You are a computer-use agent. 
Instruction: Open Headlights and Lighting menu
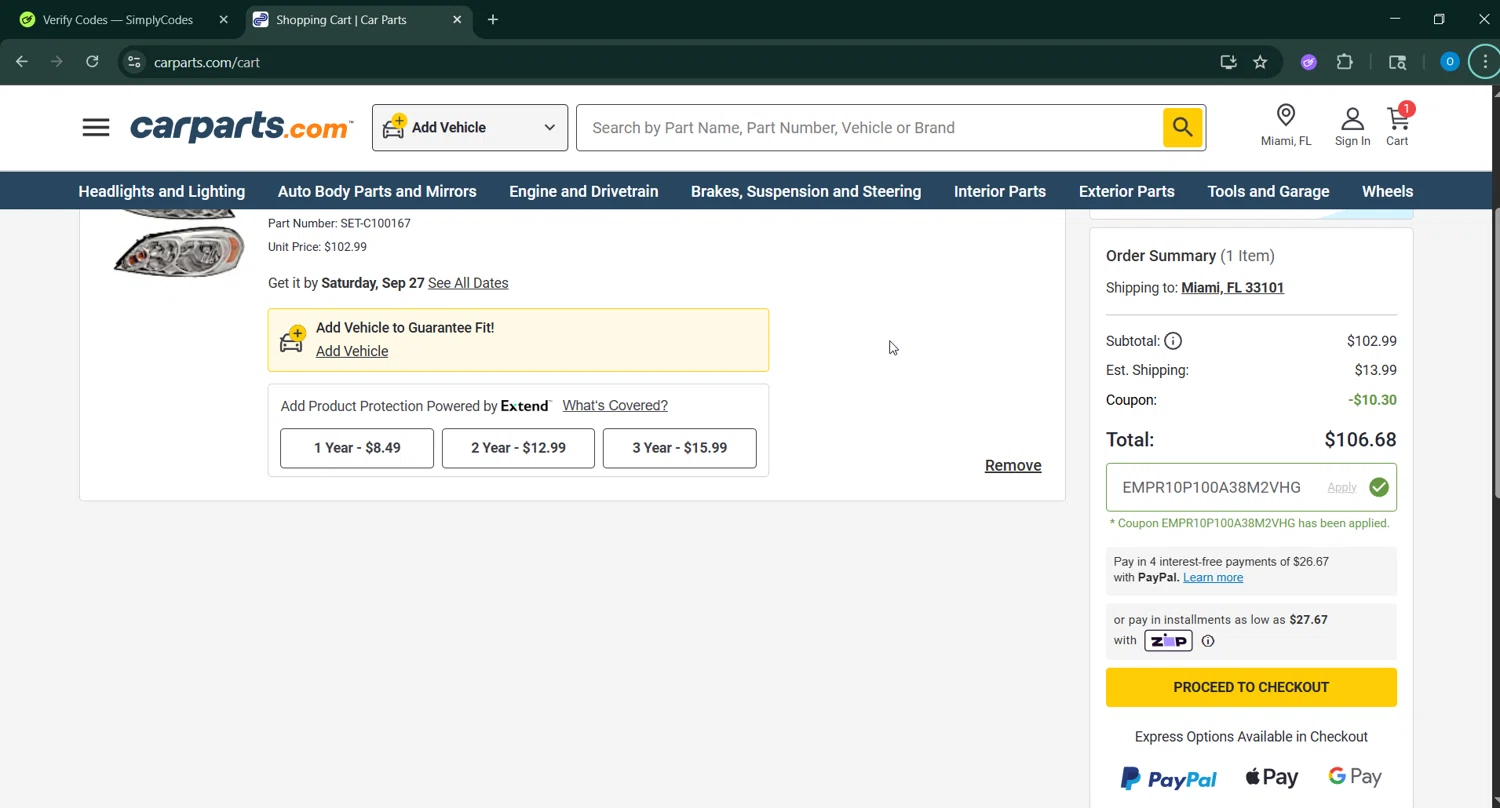tap(162, 191)
